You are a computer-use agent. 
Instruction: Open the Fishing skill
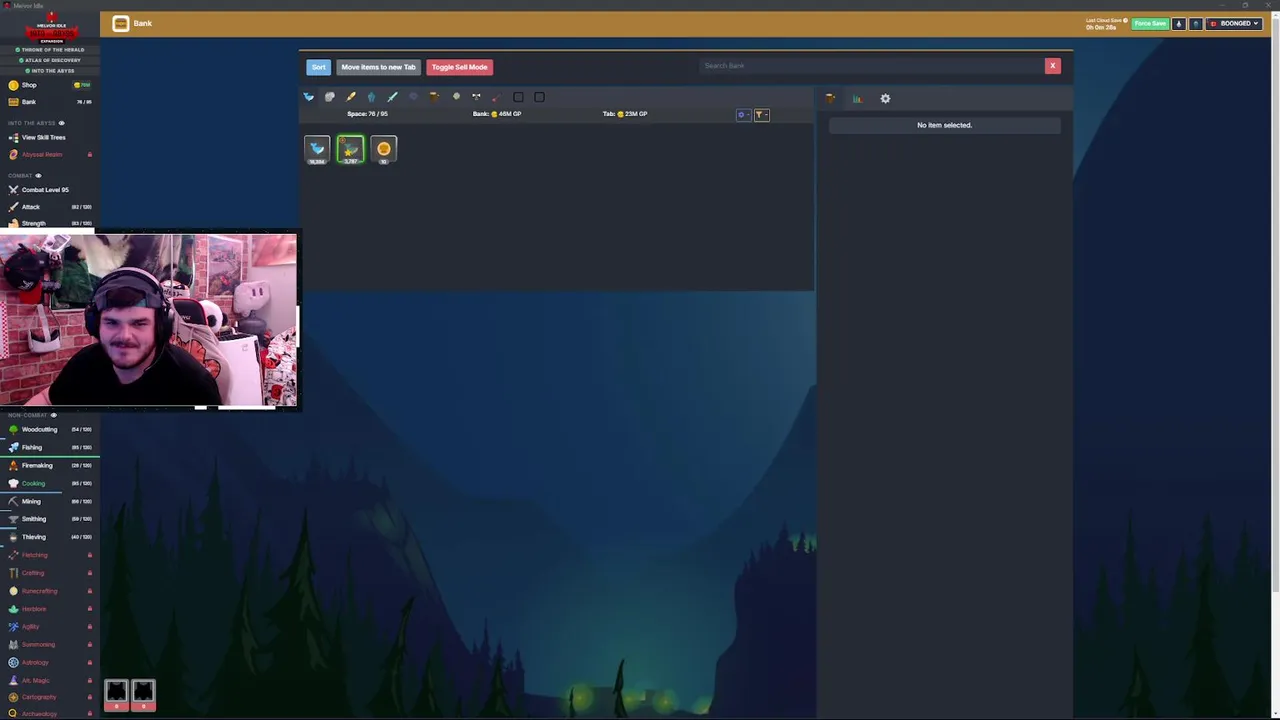pos(48,448)
